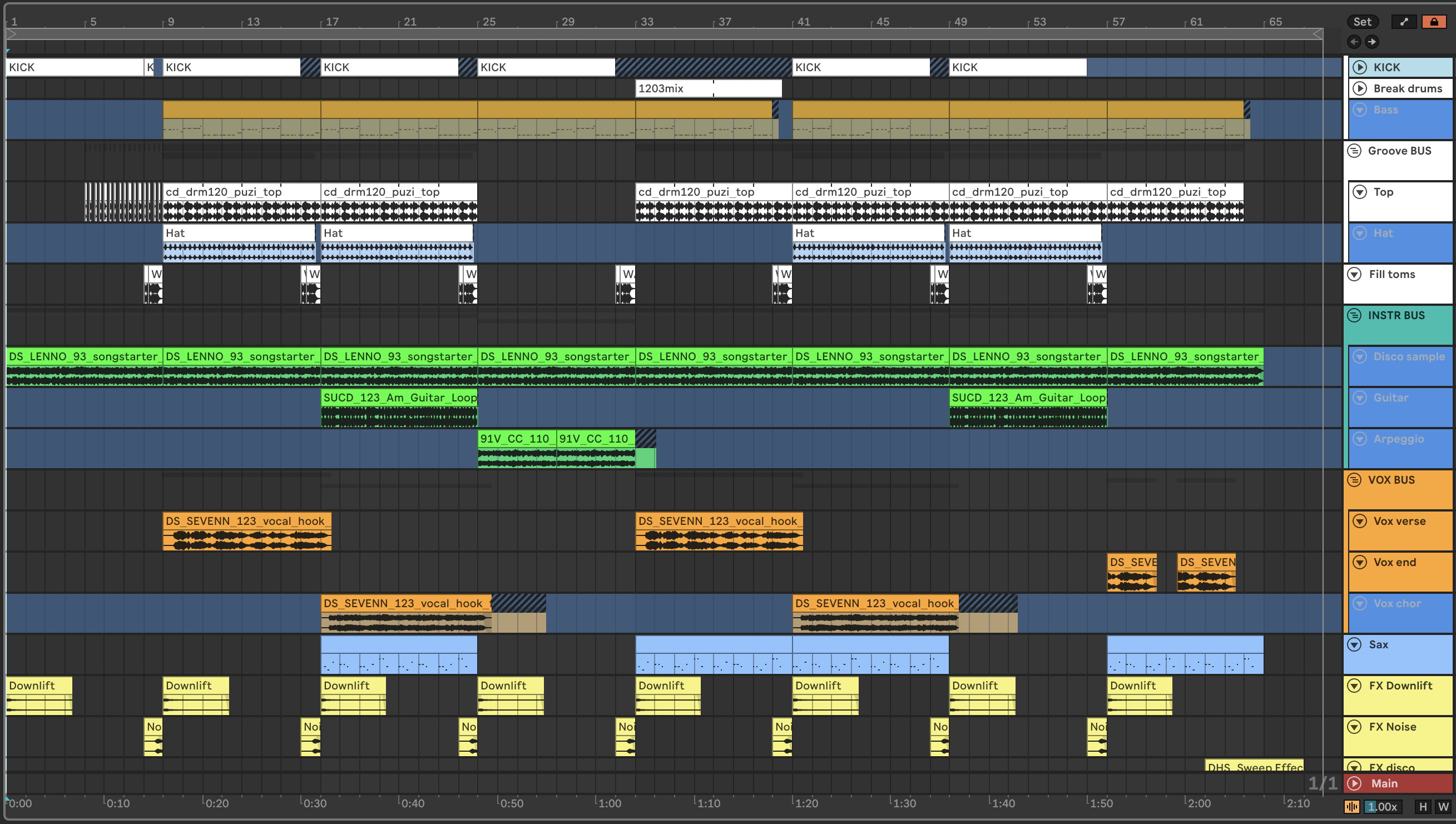The height and width of the screenshot is (824, 1456).
Task: Jump to the previous locator arrow
Action: click(1354, 41)
